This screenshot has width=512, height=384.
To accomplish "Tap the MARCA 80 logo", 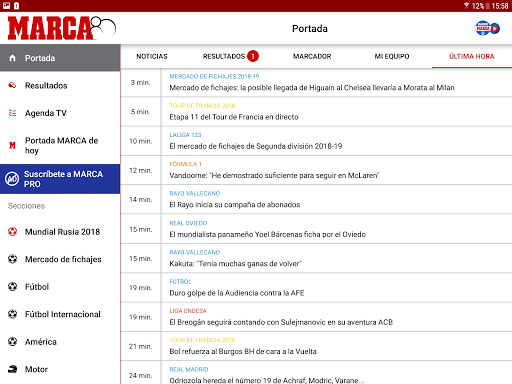I will tap(62, 28).
